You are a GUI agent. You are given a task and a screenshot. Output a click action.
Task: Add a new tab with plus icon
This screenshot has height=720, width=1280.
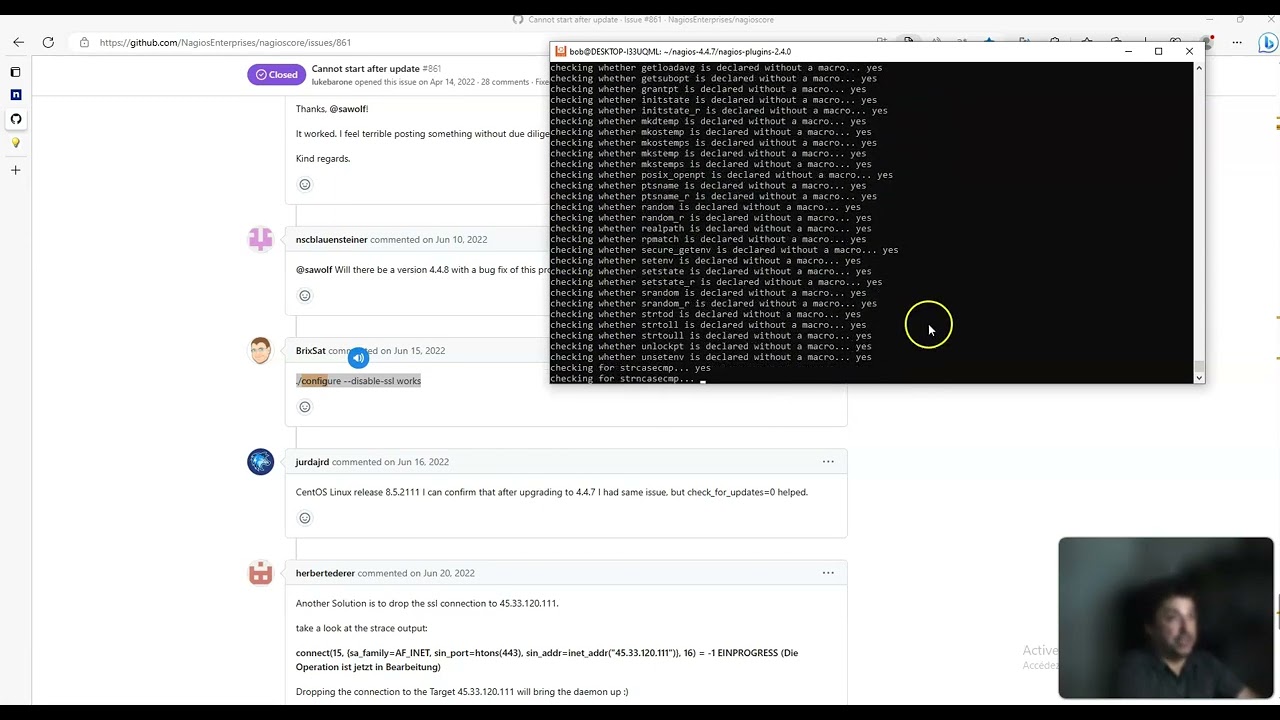pos(15,170)
